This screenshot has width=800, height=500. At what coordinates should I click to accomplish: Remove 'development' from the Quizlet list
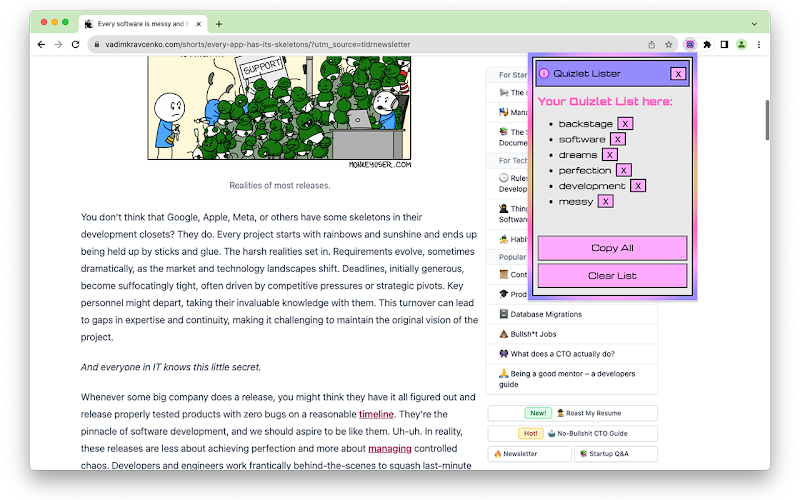coord(638,186)
